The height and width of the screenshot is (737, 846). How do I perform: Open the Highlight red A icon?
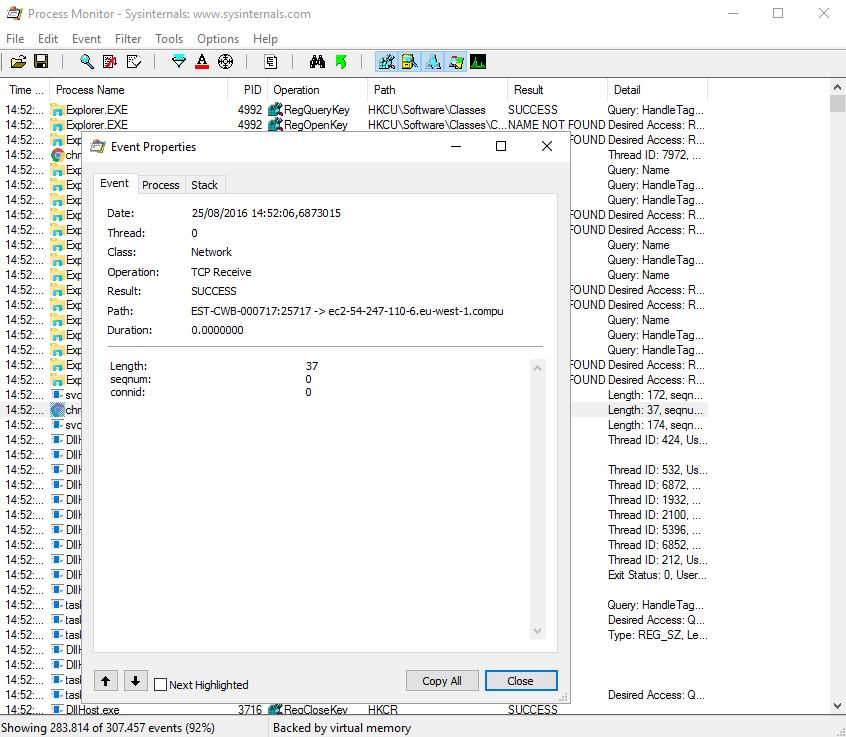(202, 62)
